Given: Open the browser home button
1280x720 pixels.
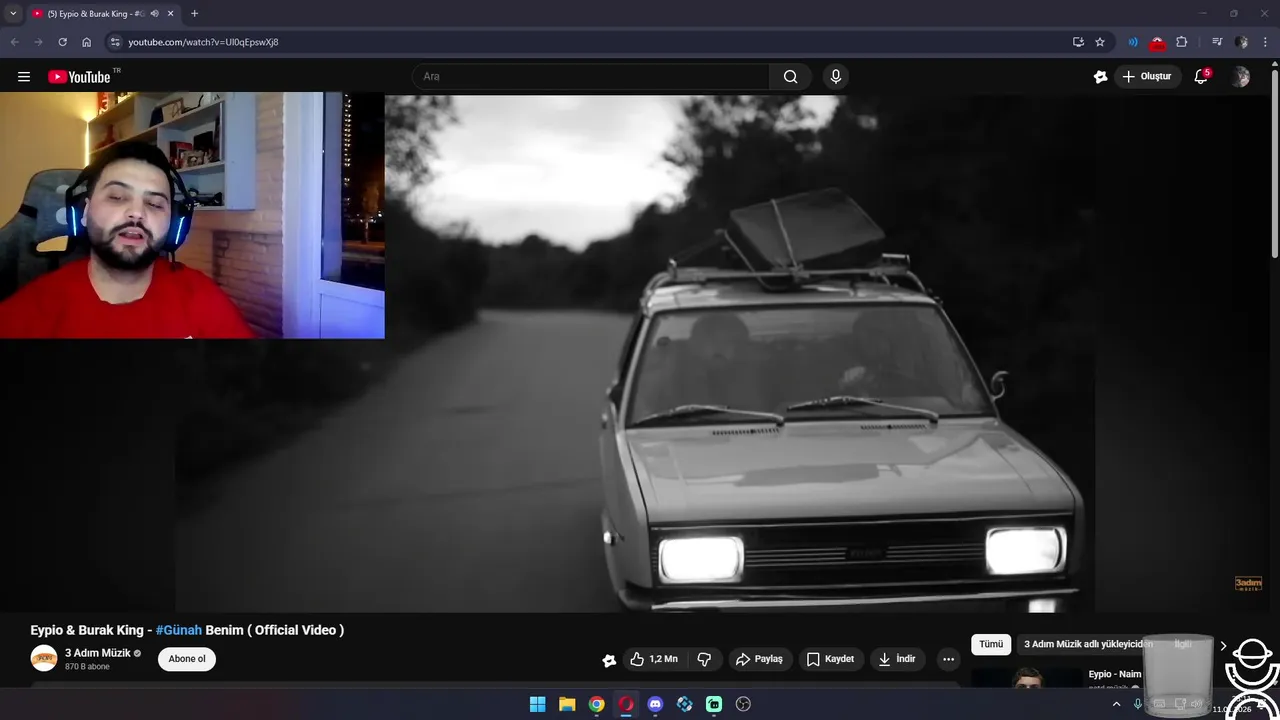Looking at the screenshot, I should tap(86, 42).
